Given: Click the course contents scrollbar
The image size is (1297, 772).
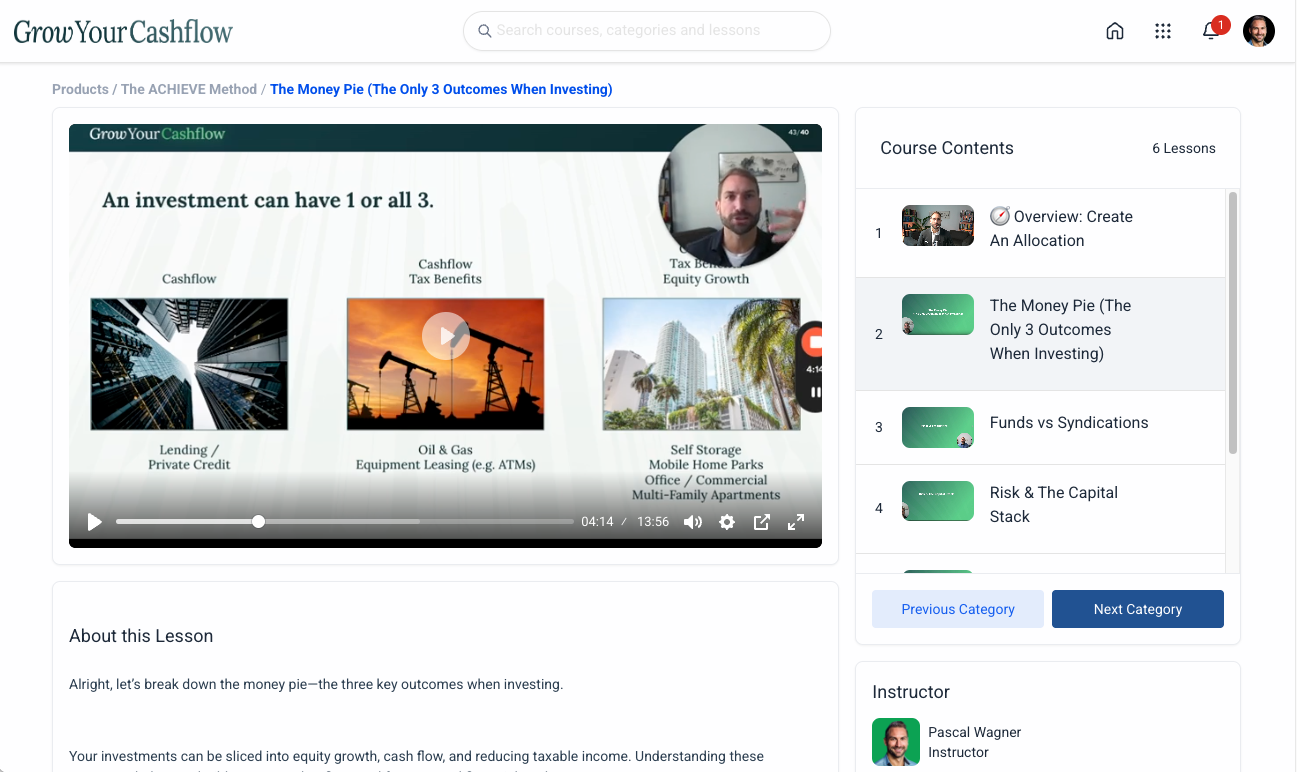Looking at the screenshot, I should coord(1232,322).
